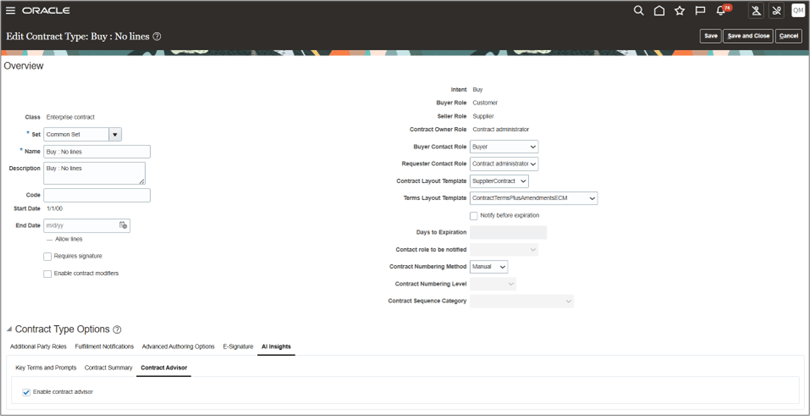Viewport: 810px width, 416px height.
Task: Go to the Home icon
Action: 659,10
